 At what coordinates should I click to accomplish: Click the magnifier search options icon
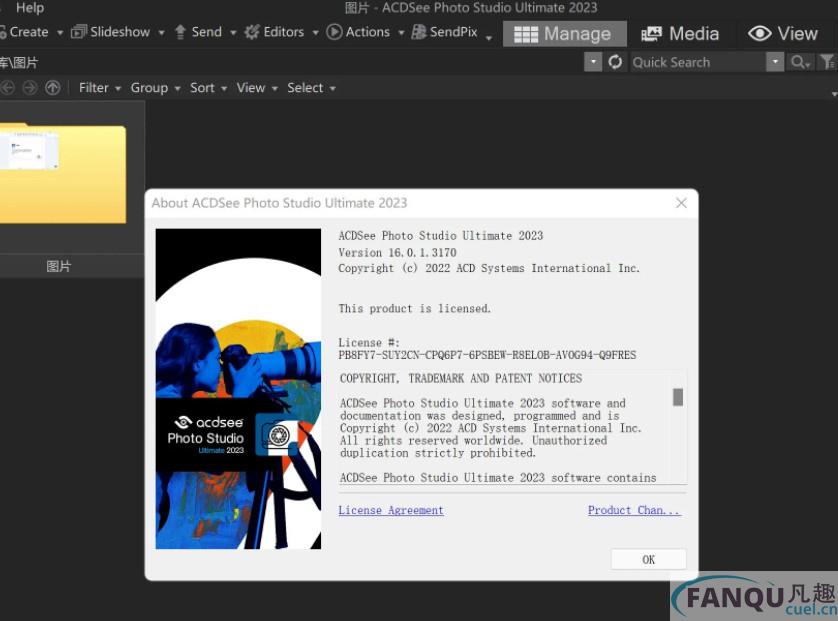coord(800,62)
